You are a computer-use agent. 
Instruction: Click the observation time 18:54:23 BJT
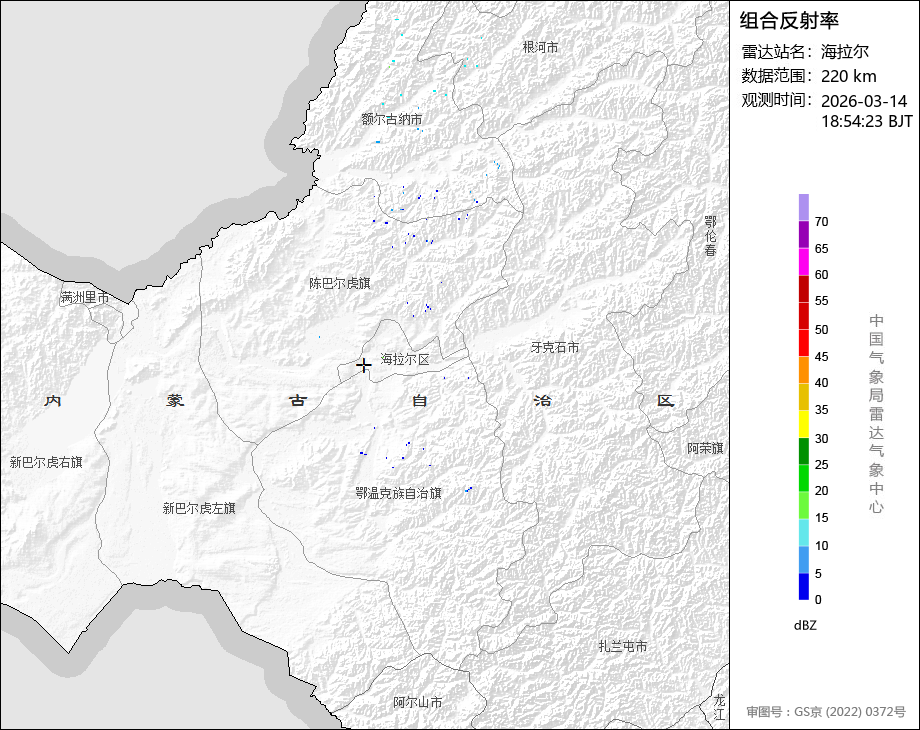pos(867,121)
